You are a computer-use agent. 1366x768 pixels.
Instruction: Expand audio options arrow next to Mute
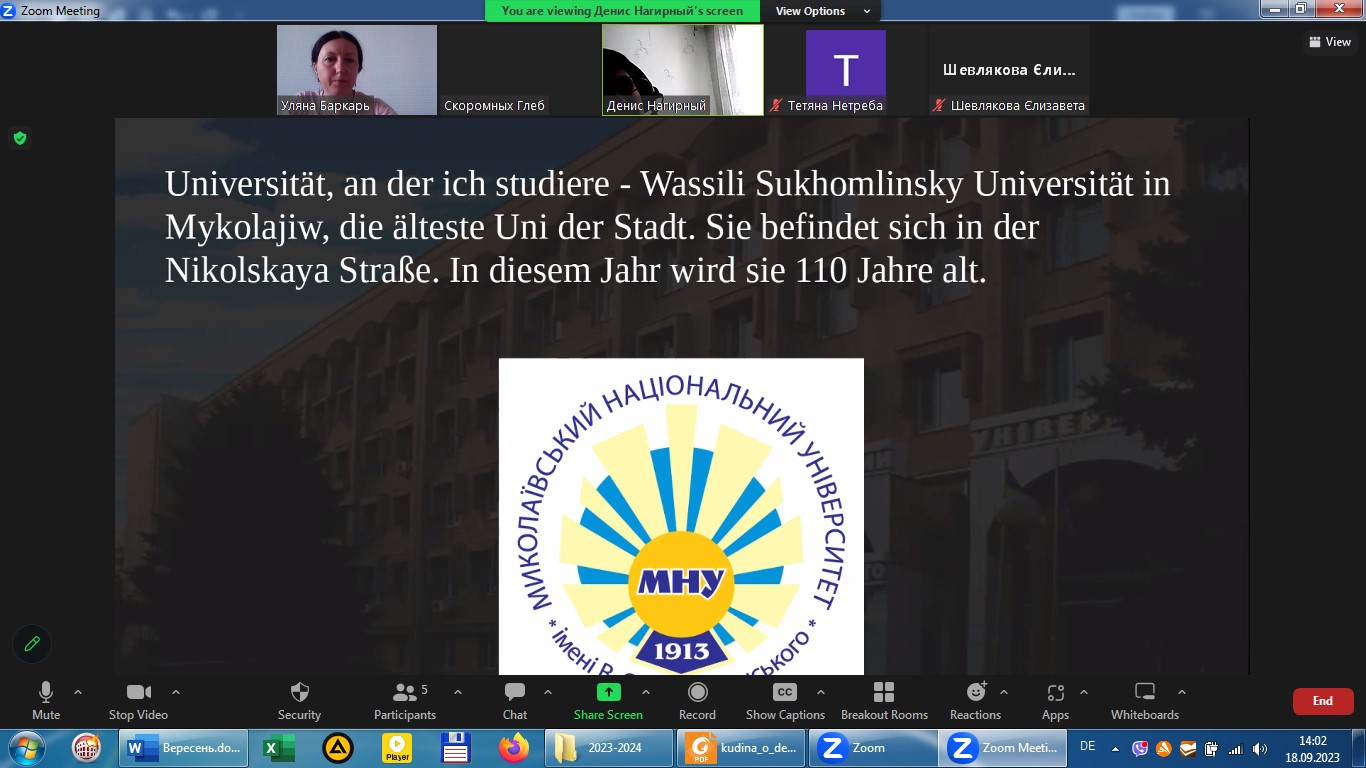coord(78,692)
